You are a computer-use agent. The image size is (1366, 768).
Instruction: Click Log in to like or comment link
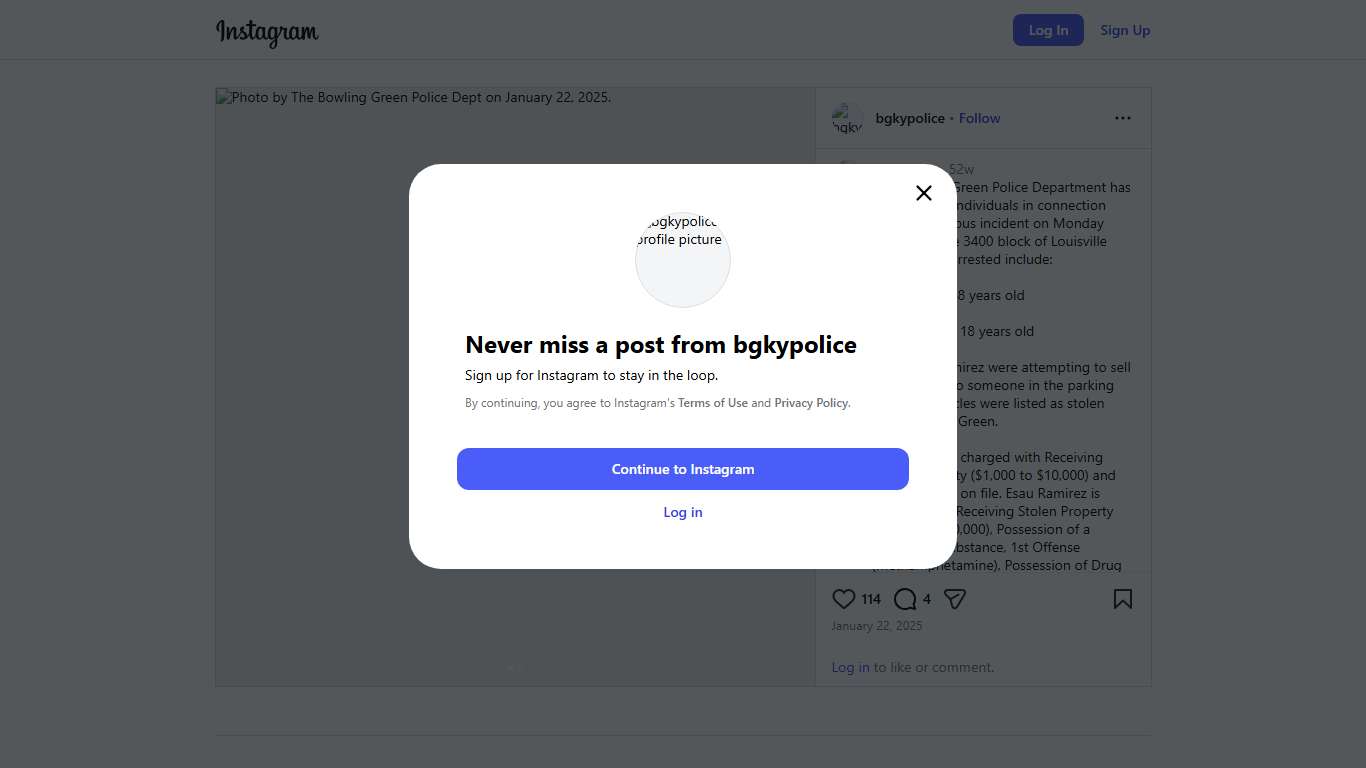[x=850, y=667]
